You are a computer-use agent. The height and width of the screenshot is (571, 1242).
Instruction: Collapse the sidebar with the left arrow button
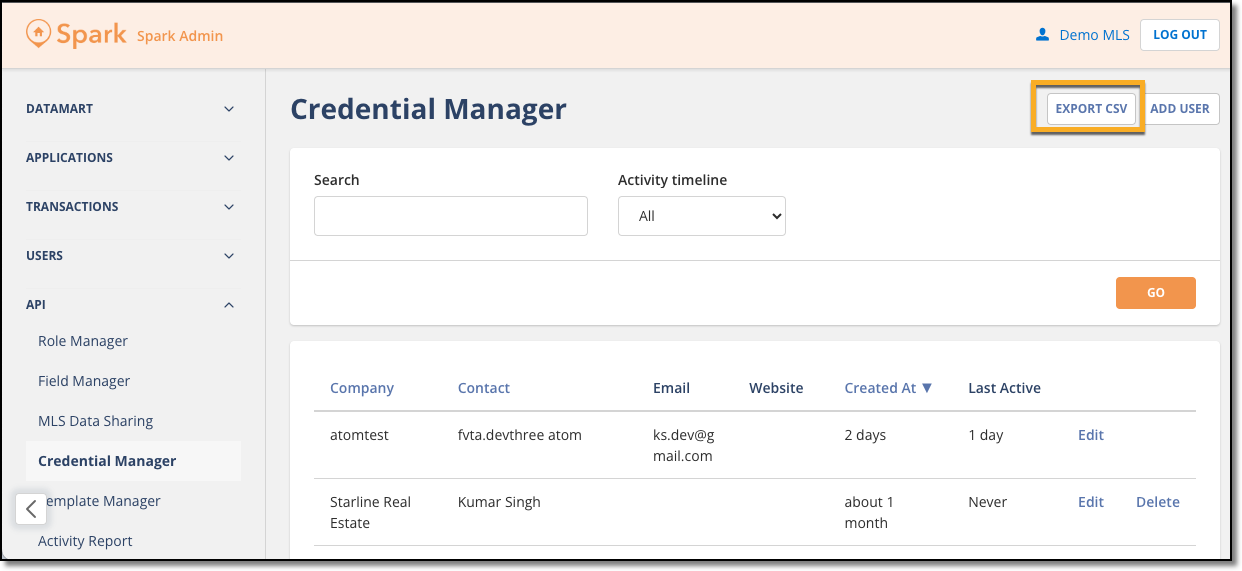(31, 509)
